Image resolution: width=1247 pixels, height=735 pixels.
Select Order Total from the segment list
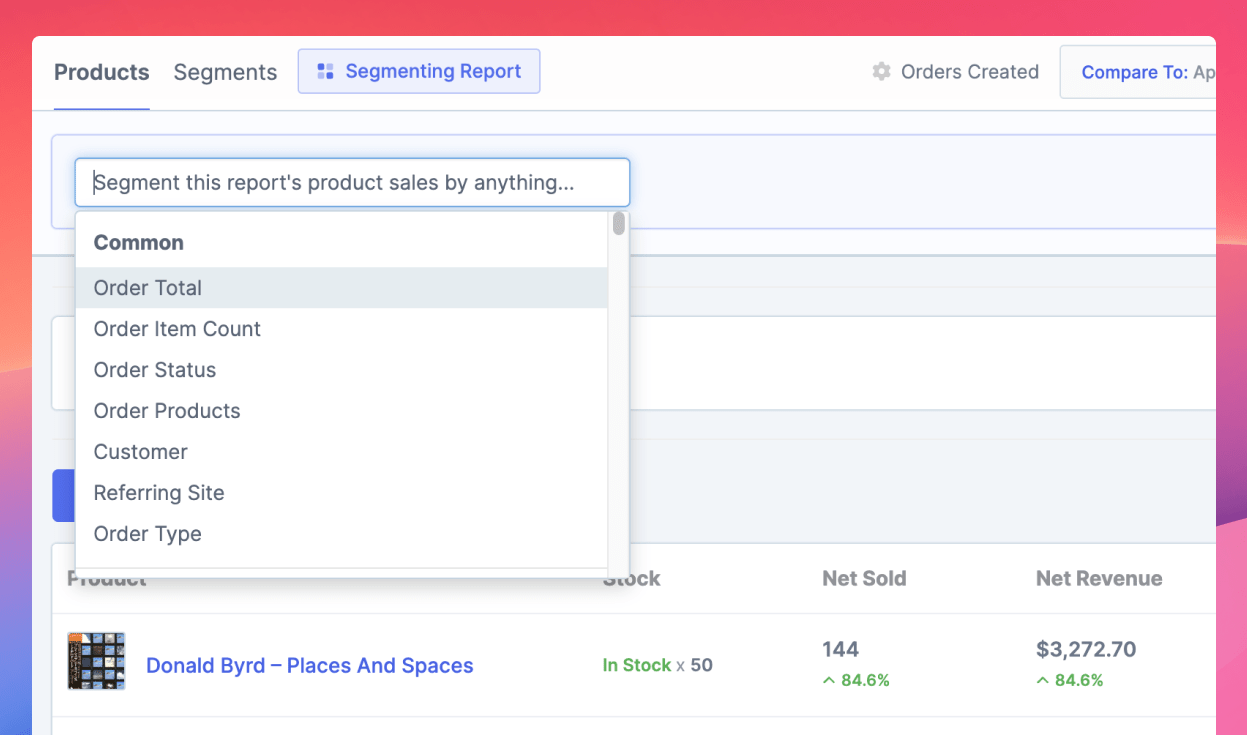tap(148, 287)
